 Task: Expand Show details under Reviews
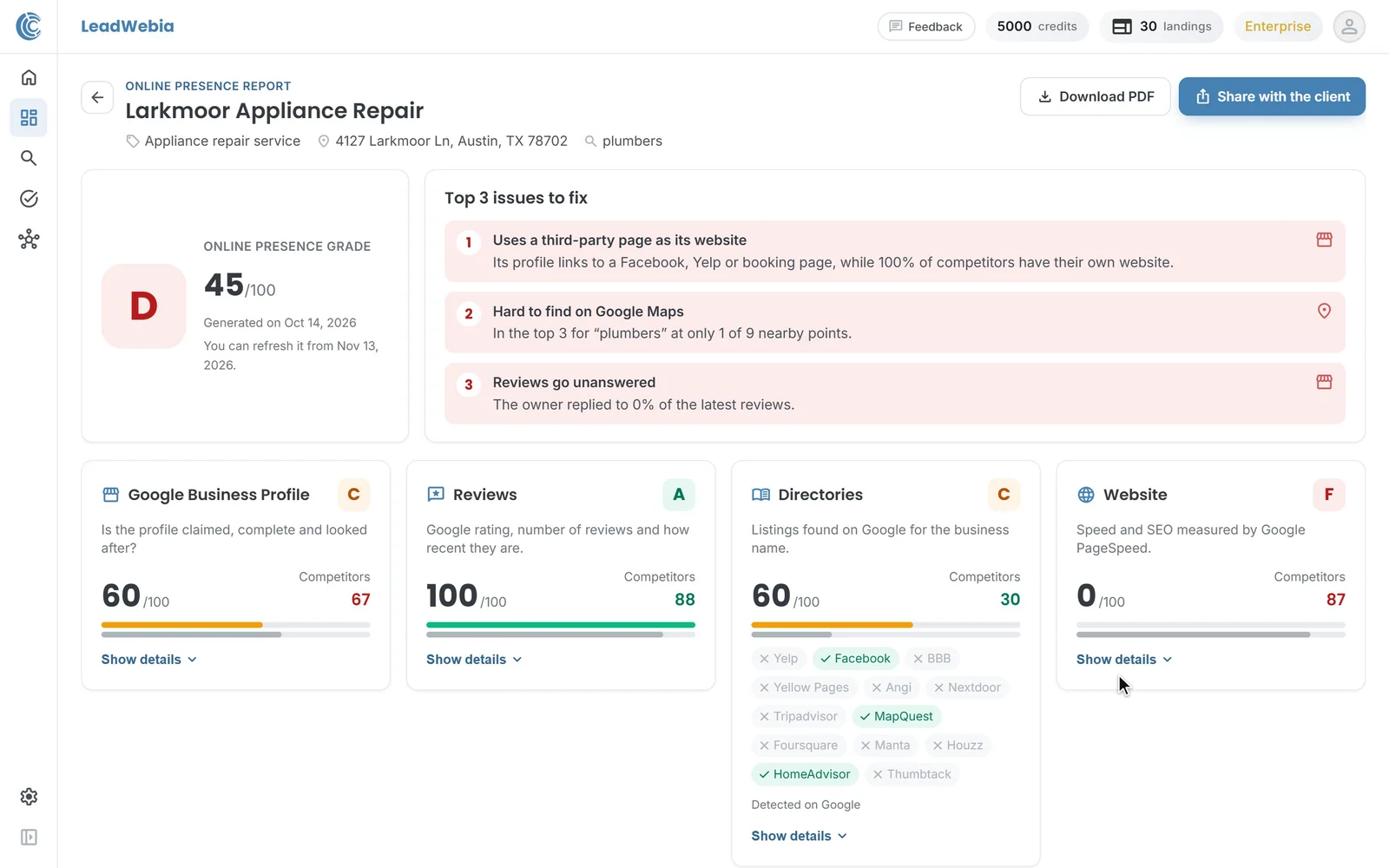click(x=474, y=660)
